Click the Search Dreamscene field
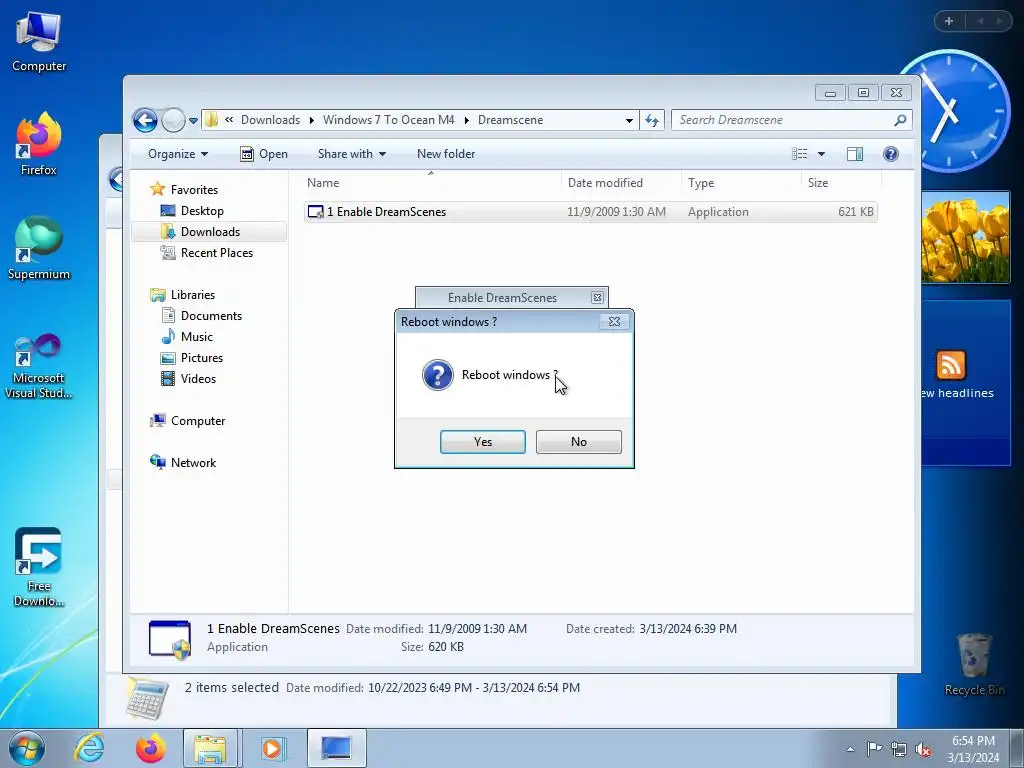Viewport: 1024px width, 768px height. 782,120
